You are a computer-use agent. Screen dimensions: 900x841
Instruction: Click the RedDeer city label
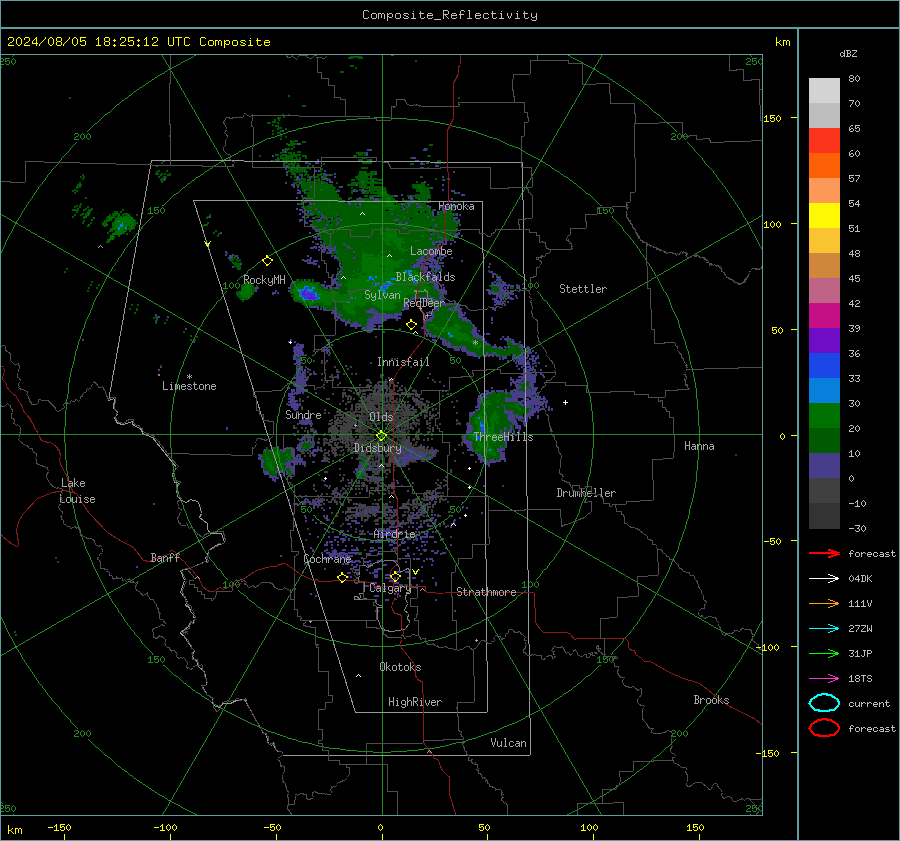424,303
